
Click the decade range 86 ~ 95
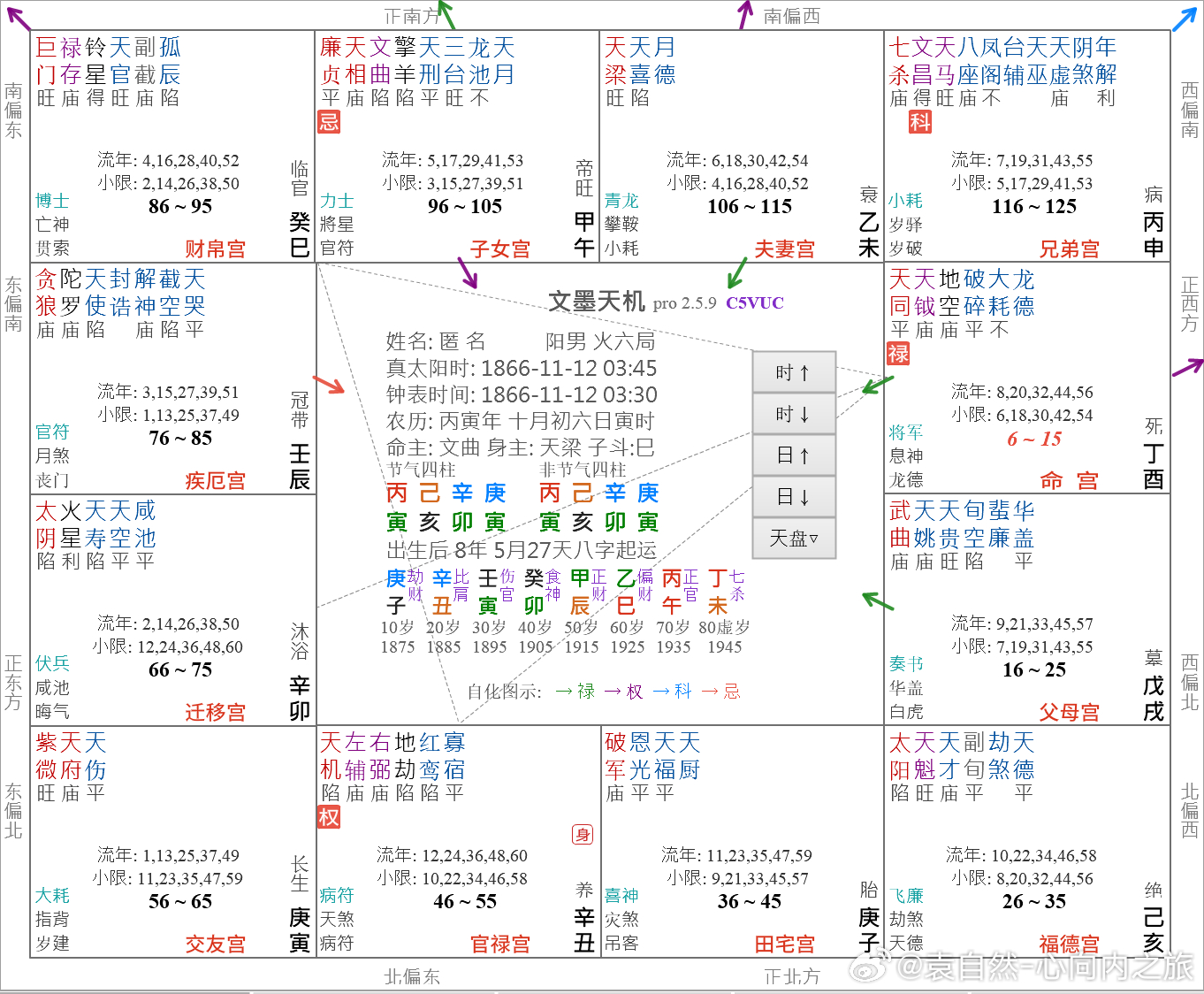tap(180, 206)
